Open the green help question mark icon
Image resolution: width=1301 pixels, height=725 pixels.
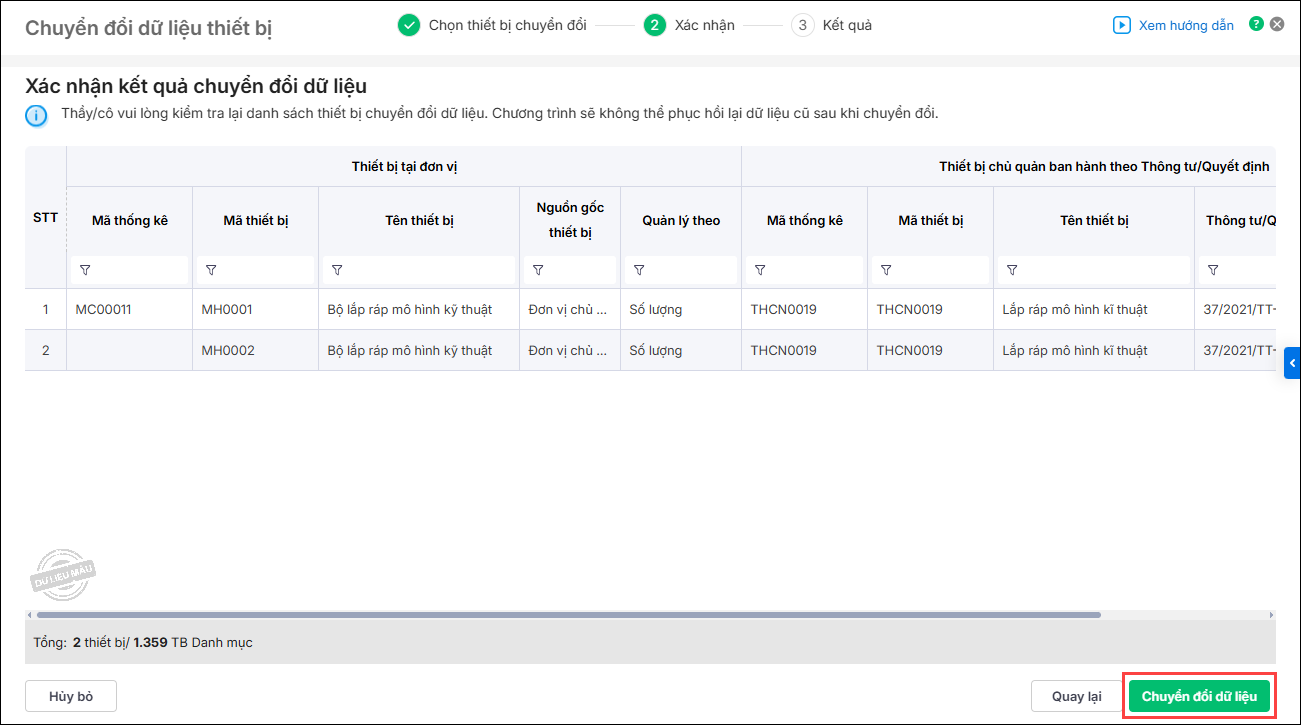pos(1256,24)
